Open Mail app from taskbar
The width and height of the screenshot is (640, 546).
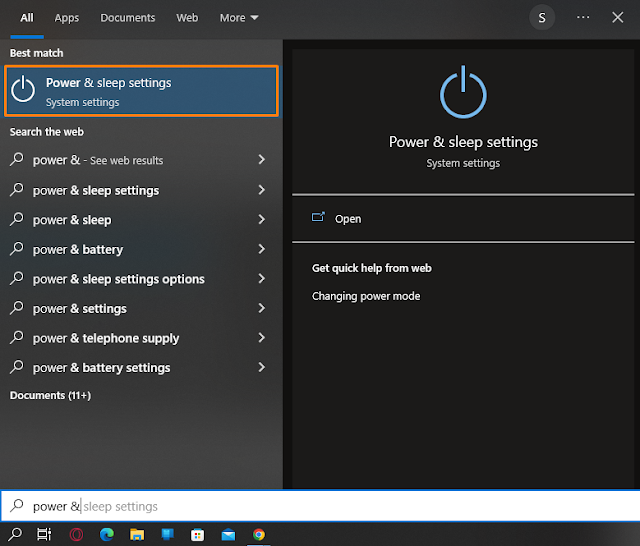tap(228, 534)
